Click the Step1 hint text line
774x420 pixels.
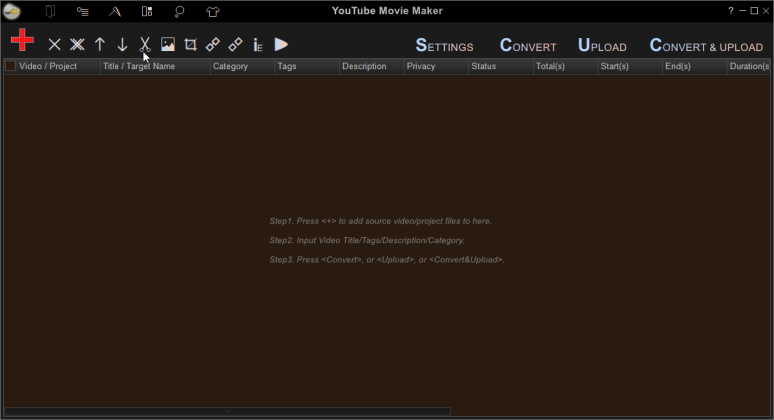click(x=381, y=221)
